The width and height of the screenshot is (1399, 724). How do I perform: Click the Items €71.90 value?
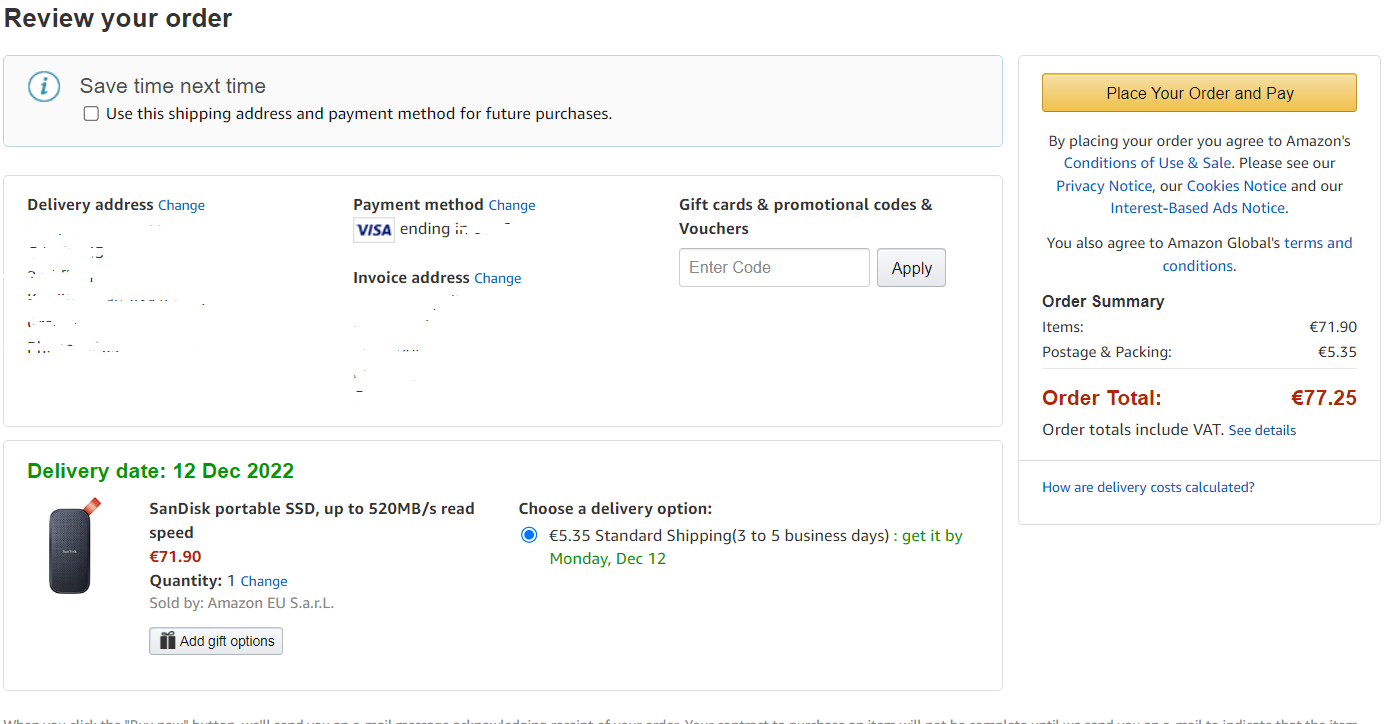click(x=1333, y=327)
